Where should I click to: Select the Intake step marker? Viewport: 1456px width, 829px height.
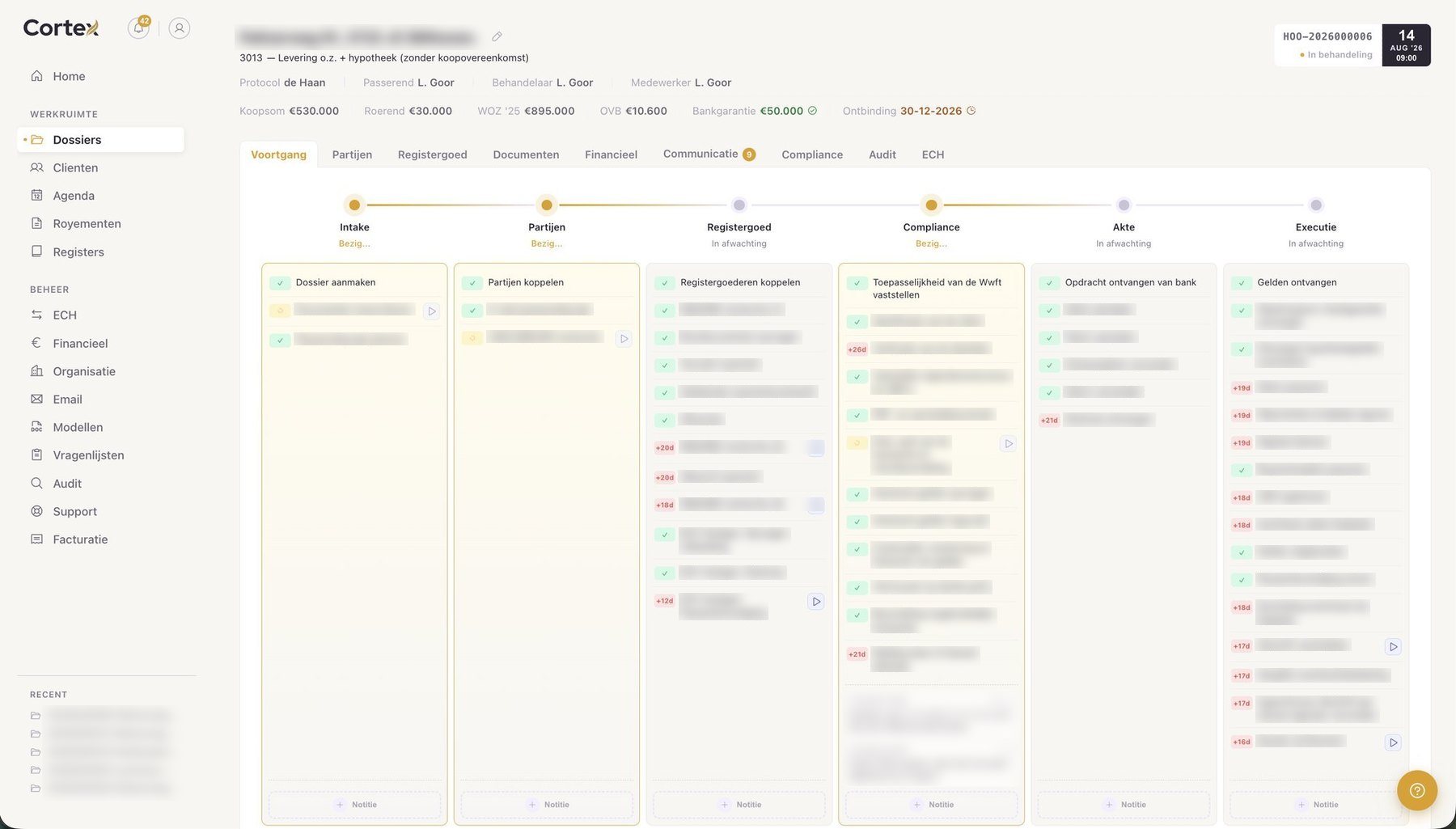click(x=354, y=205)
